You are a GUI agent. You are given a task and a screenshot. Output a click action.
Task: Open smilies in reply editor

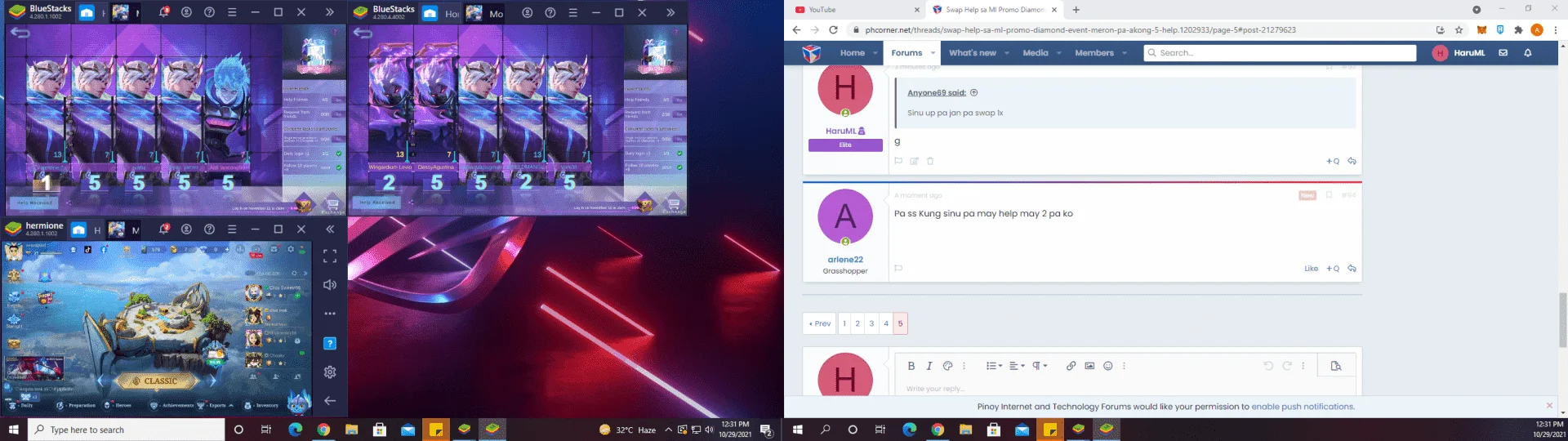[x=1108, y=366]
